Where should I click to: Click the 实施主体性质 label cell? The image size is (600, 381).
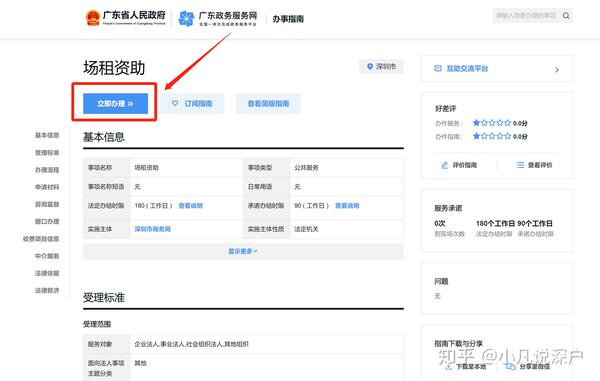pyautogui.click(x=266, y=229)
